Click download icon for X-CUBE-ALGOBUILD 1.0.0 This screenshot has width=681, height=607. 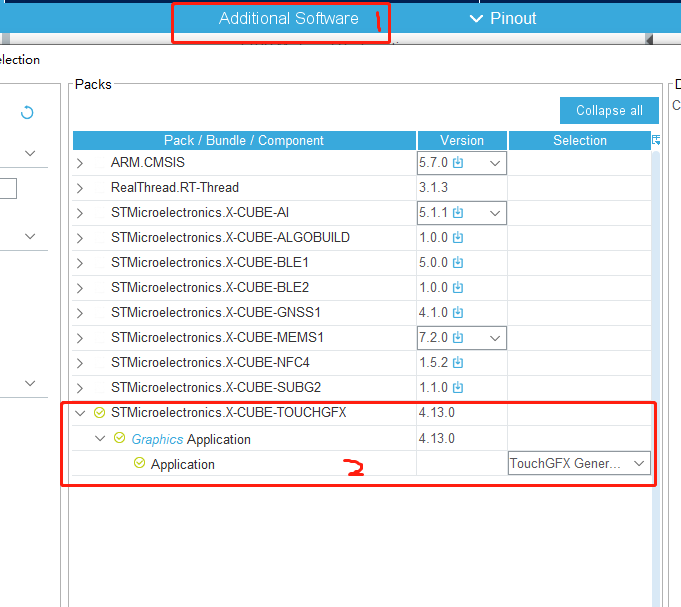(458, 238)
